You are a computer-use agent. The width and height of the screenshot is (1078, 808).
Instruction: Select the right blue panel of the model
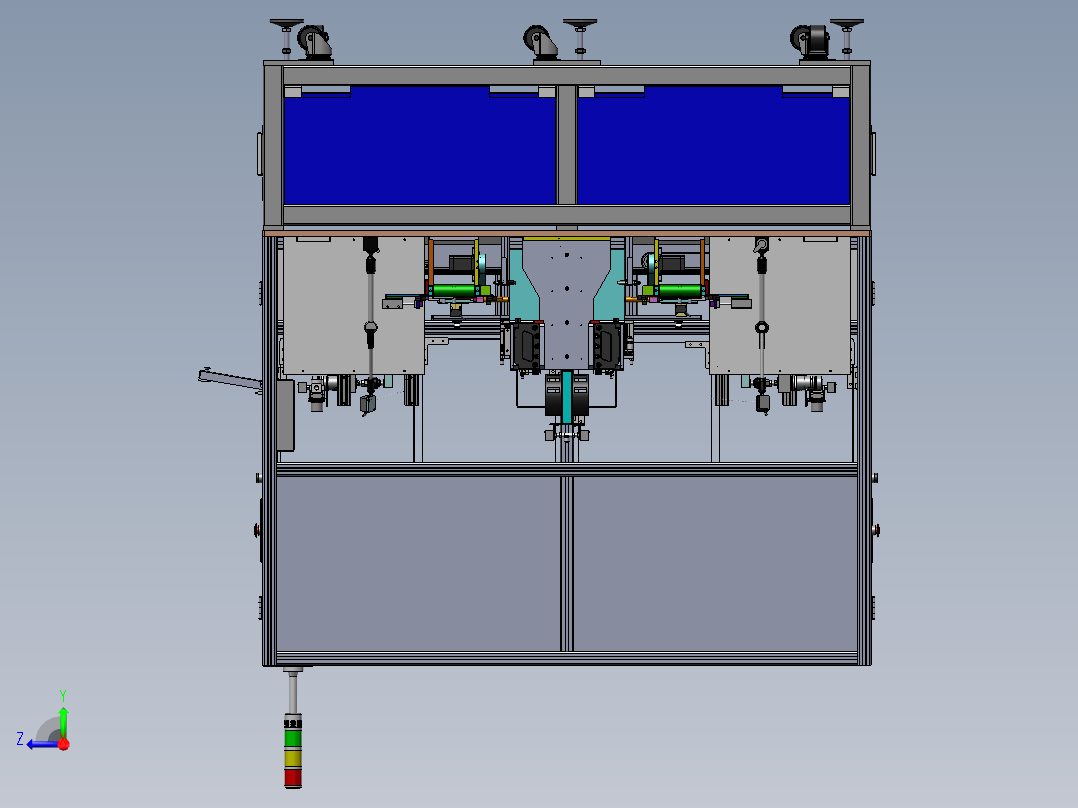pos(714,149)
